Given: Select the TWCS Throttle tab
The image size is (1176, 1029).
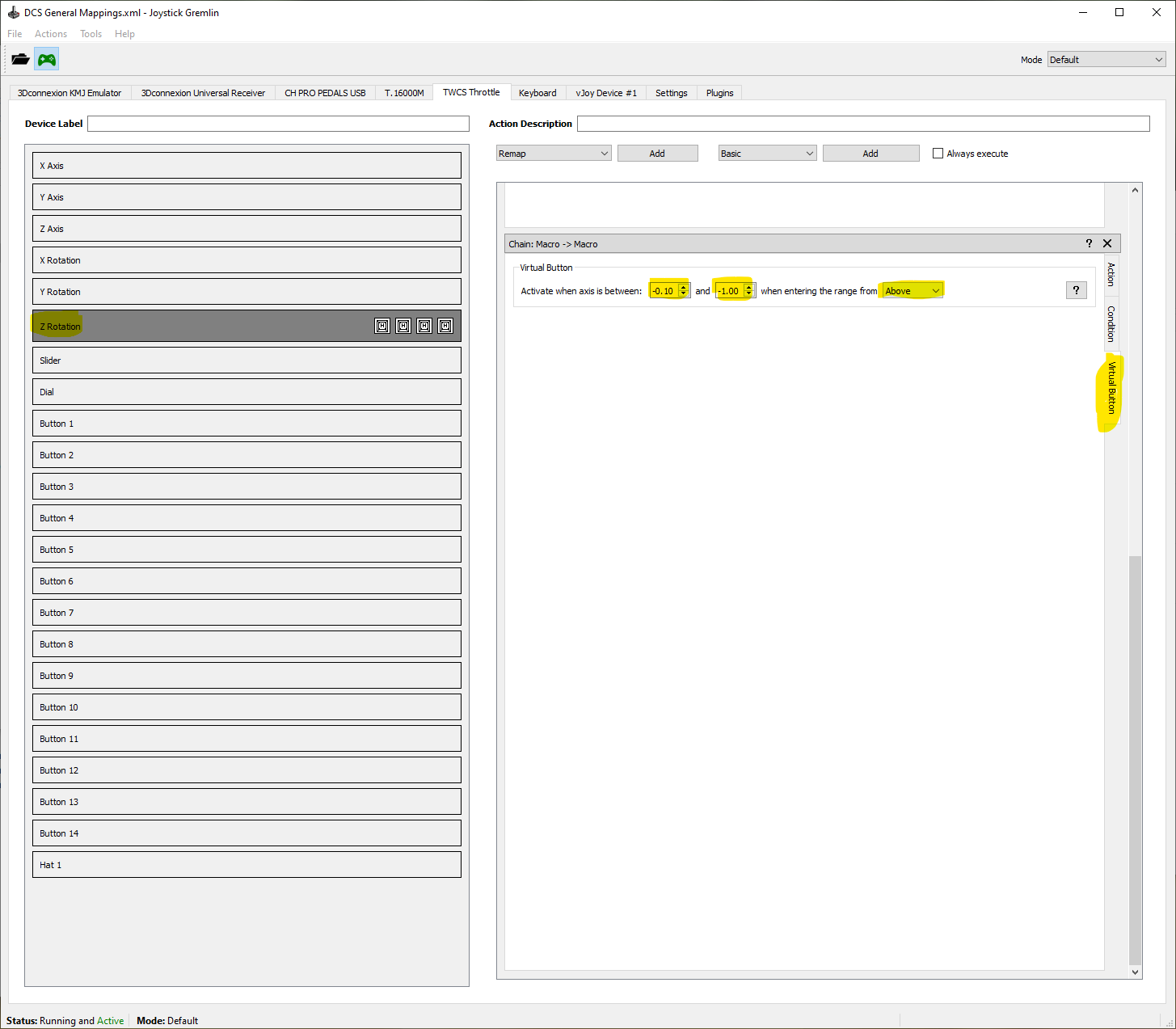Looking at the screenshot, I should [x=471, y=92].
